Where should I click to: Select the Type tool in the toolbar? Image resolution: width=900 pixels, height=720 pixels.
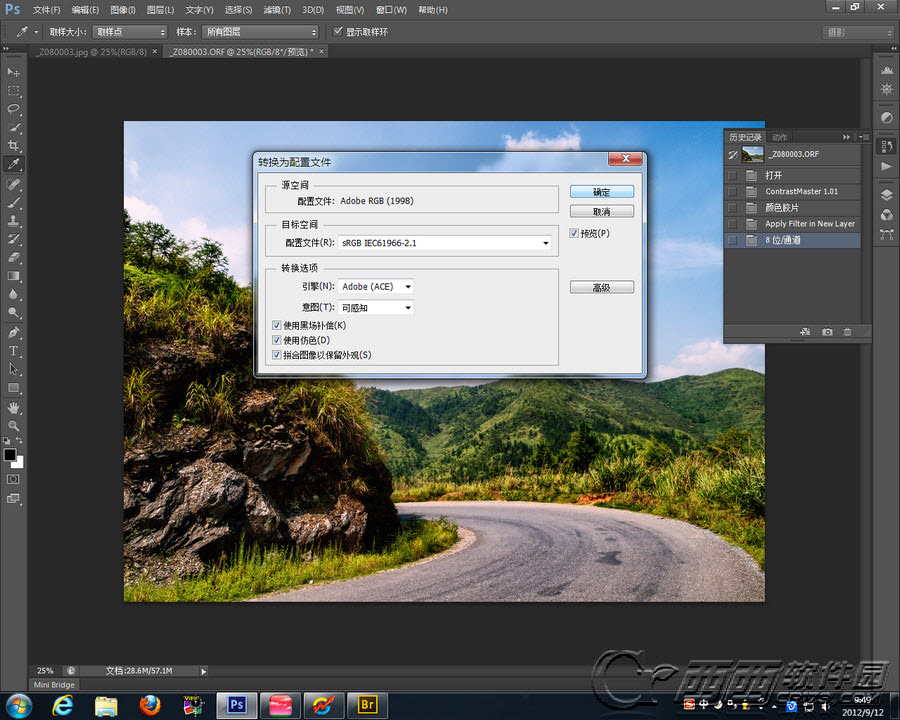point(14,351)
